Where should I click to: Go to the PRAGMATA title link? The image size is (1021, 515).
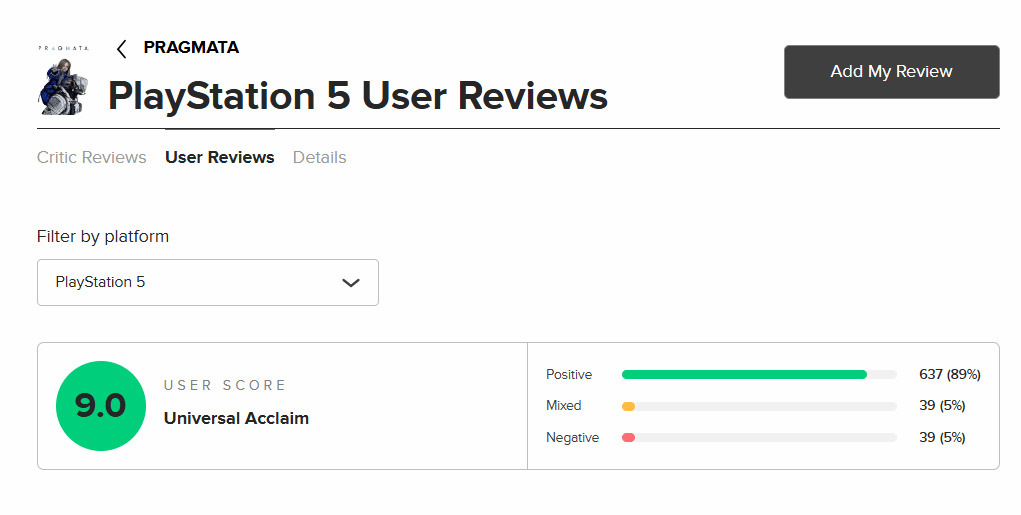pos(191,48)
